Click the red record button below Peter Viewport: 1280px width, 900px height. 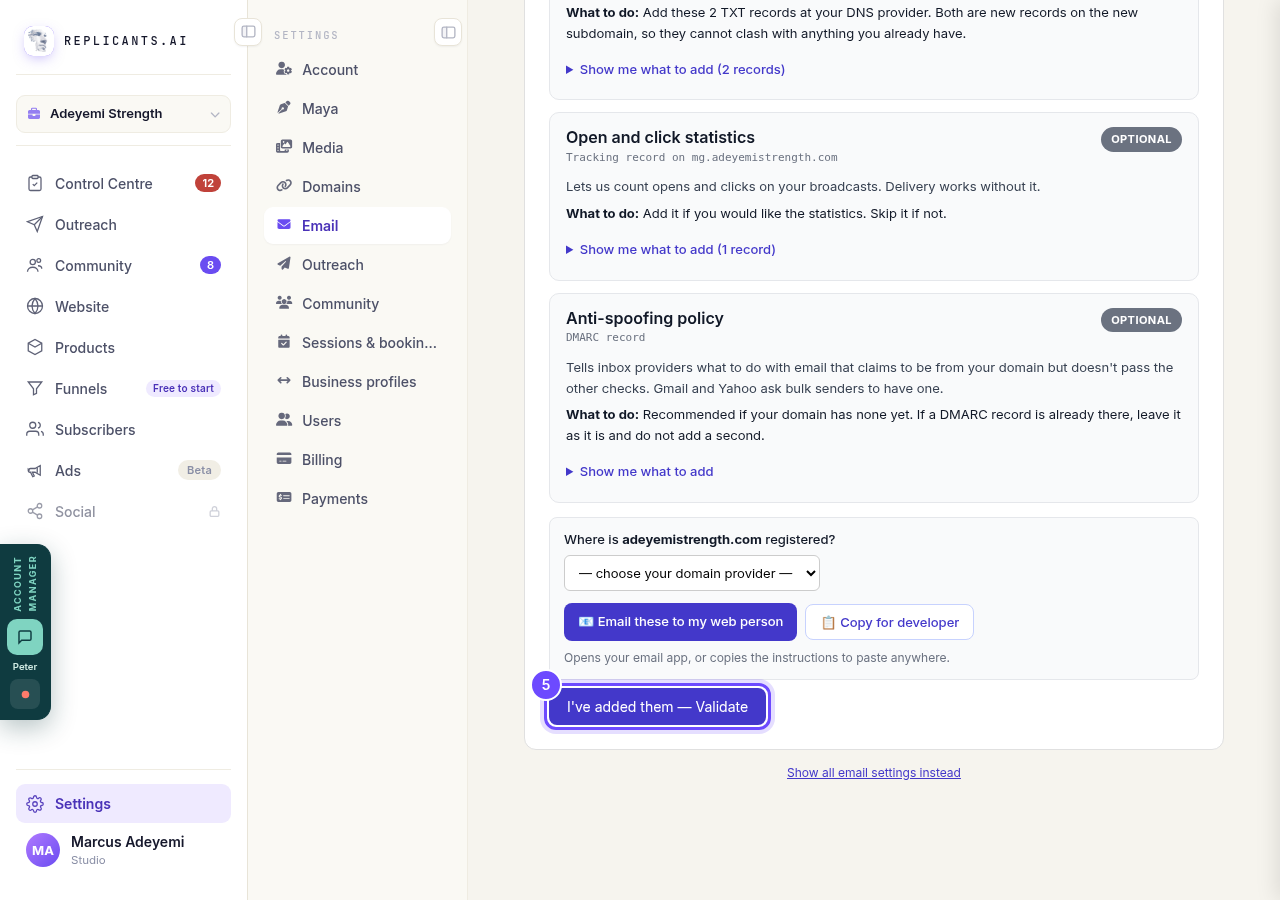[25, 694]
